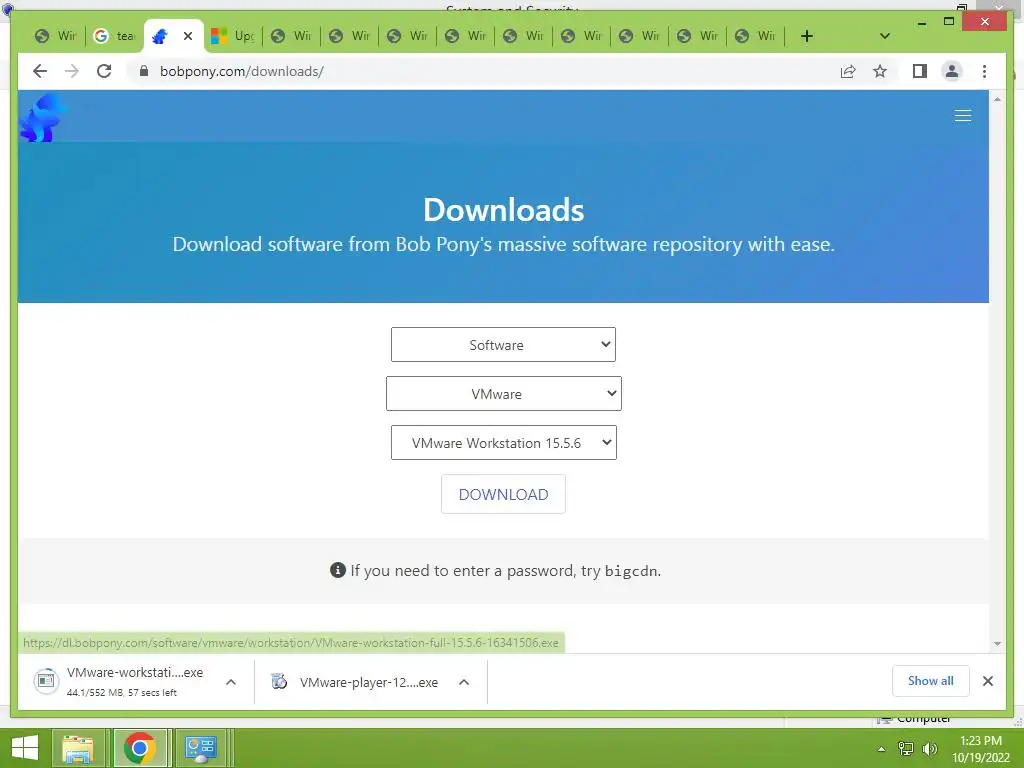Open Control Panel taskbar icon

click(200, 748)
